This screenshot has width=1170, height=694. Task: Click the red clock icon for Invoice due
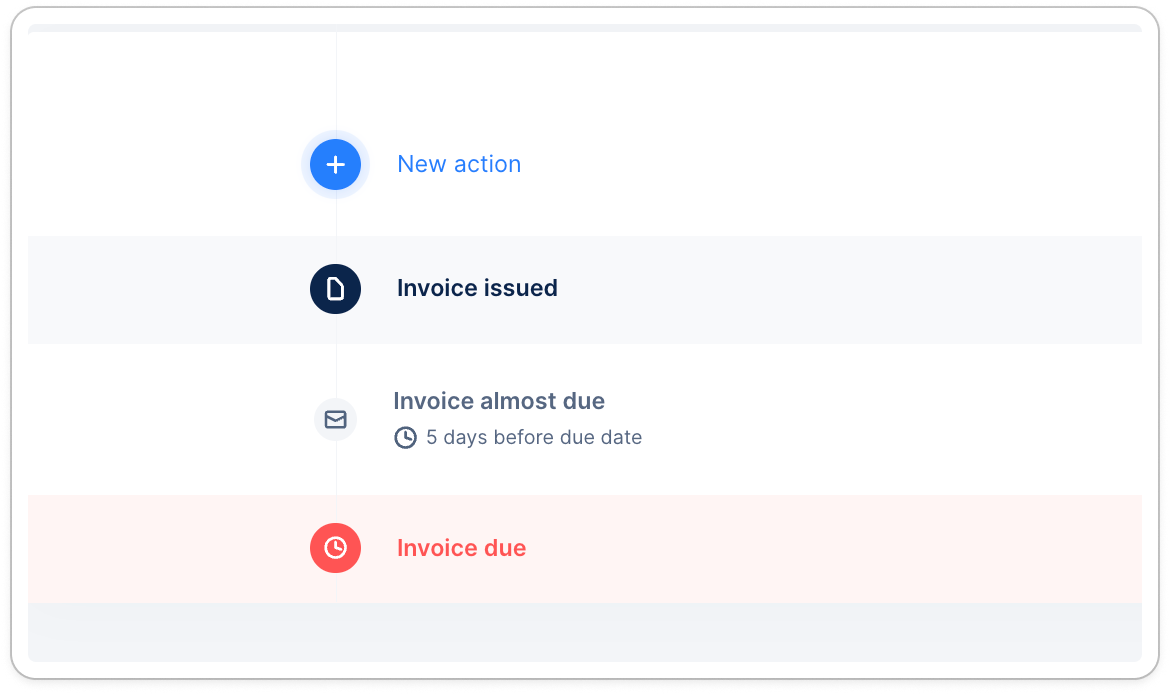(335, 548)
